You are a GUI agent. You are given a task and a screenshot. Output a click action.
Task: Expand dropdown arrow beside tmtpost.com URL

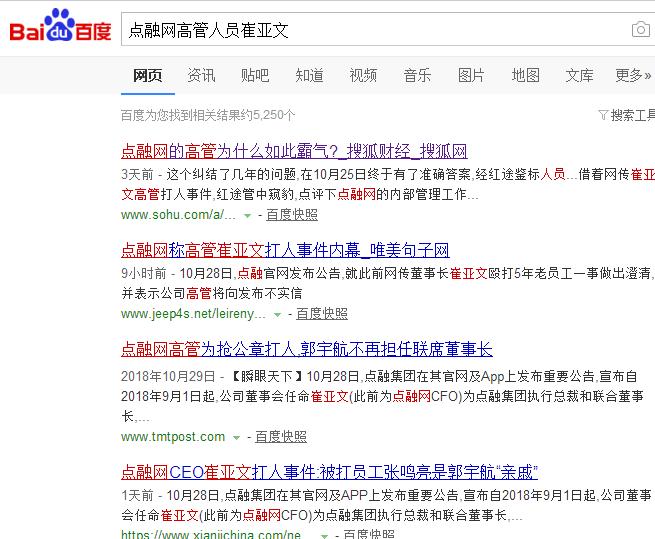click(236, 438)
